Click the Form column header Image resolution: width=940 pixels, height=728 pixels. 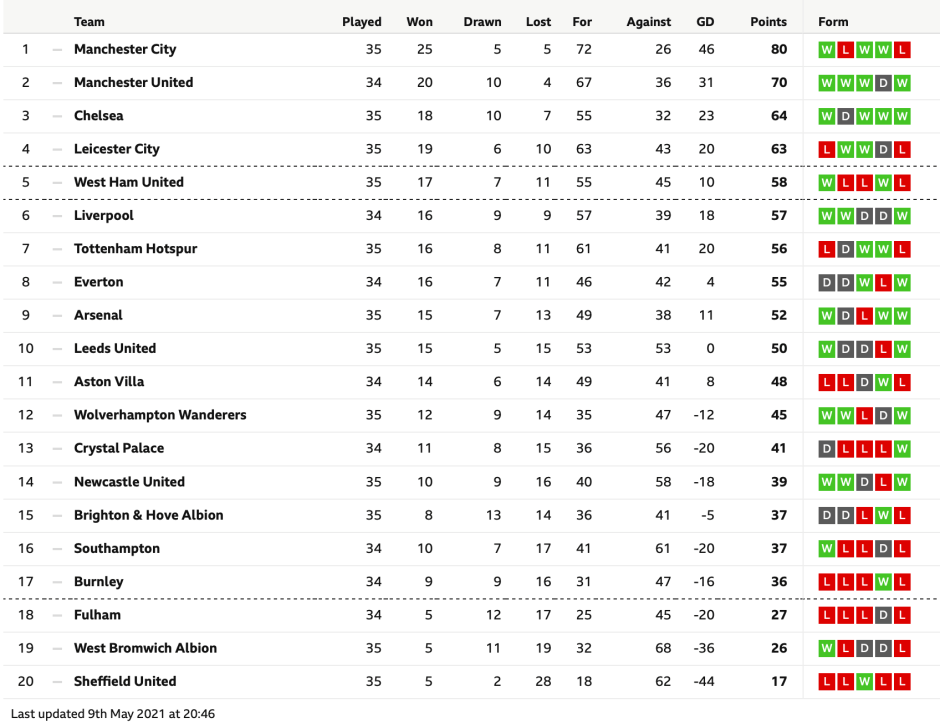833,22
